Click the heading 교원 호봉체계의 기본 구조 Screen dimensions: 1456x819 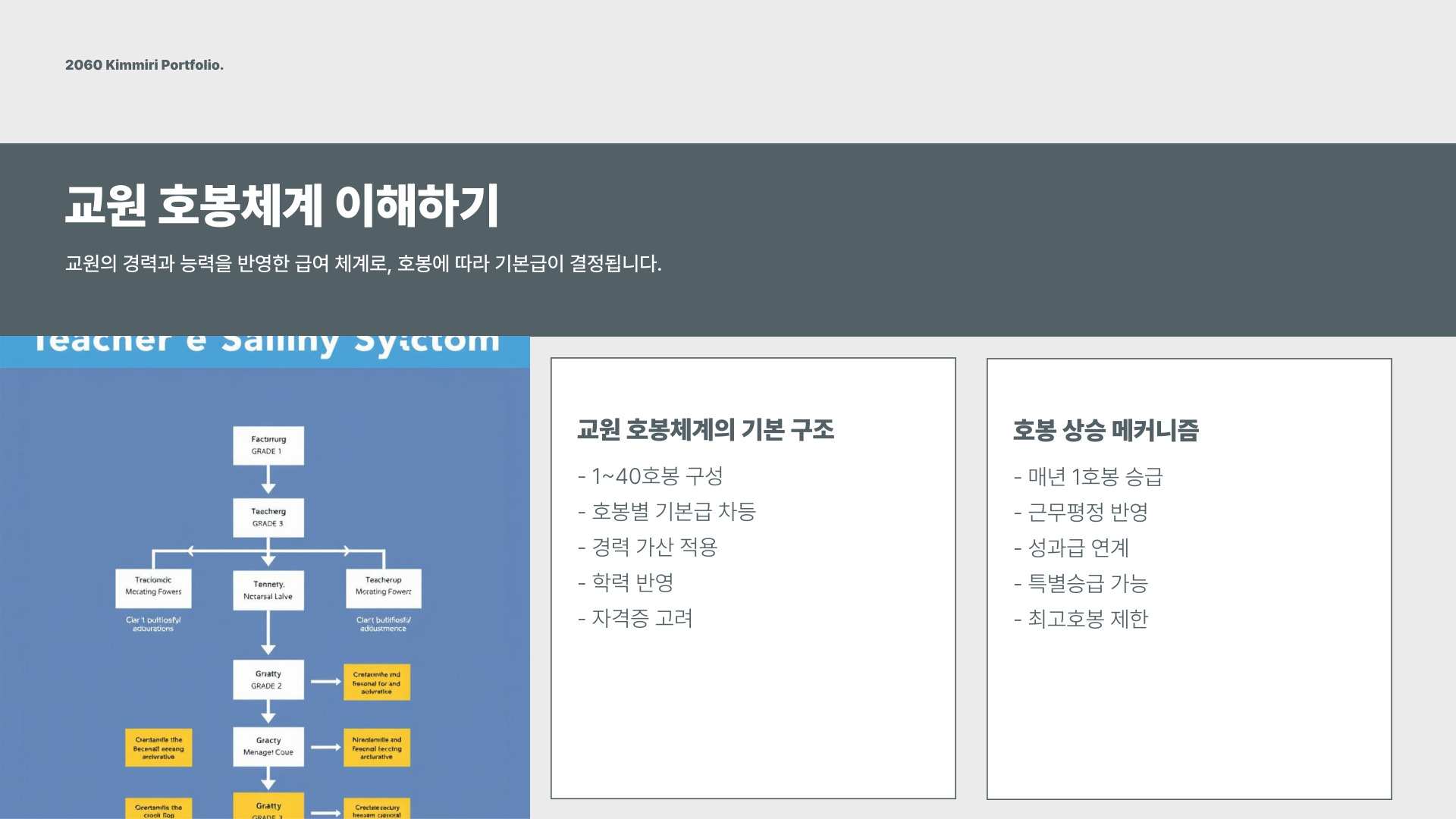705,430
